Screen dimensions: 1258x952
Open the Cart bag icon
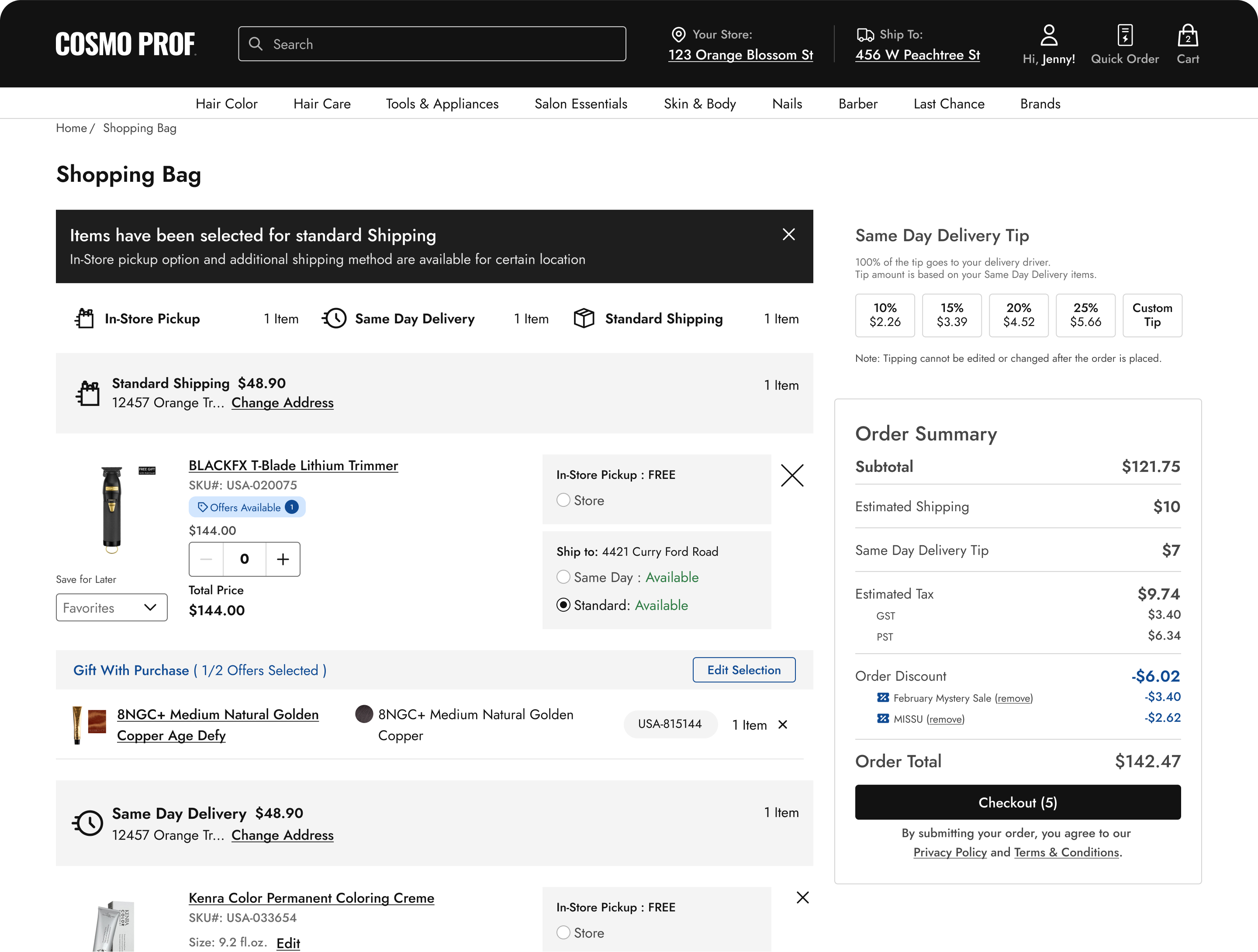click(x=1188, y=35)
